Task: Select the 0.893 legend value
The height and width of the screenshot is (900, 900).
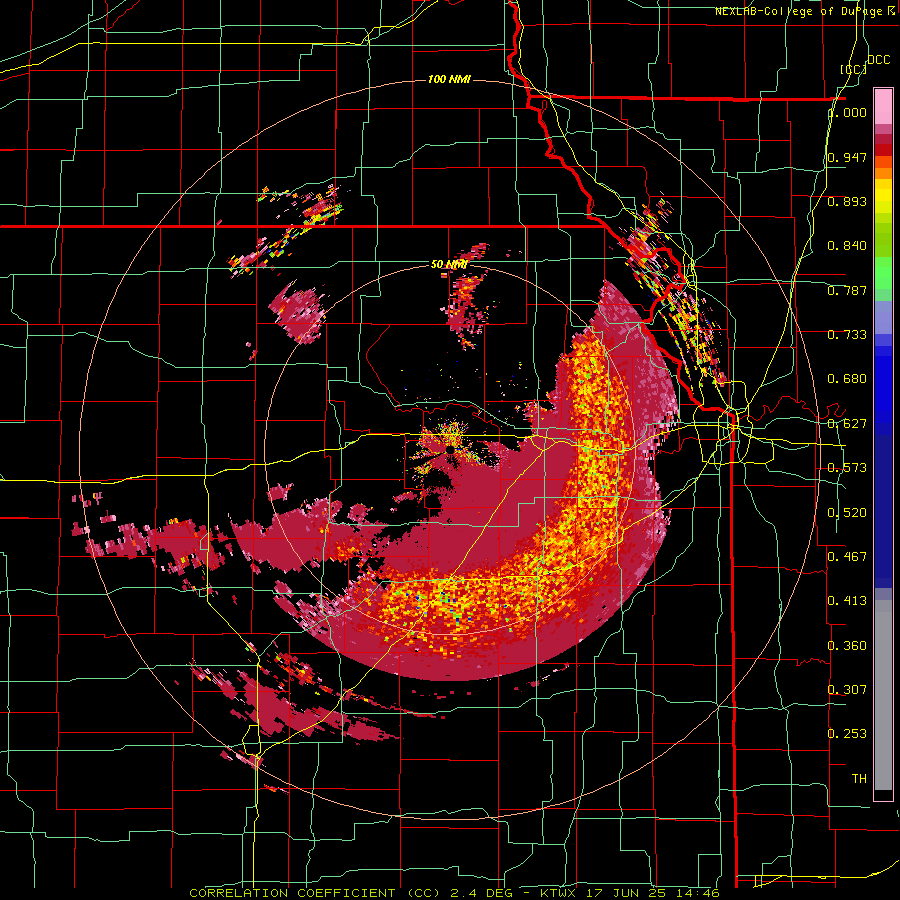Action: coord(847,201)
